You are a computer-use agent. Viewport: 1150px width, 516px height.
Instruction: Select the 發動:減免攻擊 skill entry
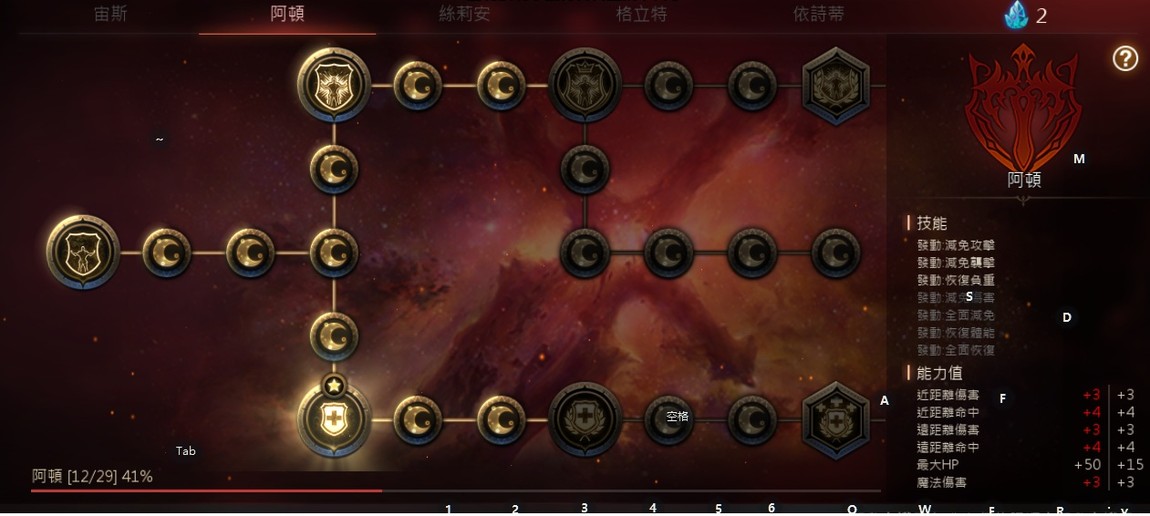click(956, 245)
